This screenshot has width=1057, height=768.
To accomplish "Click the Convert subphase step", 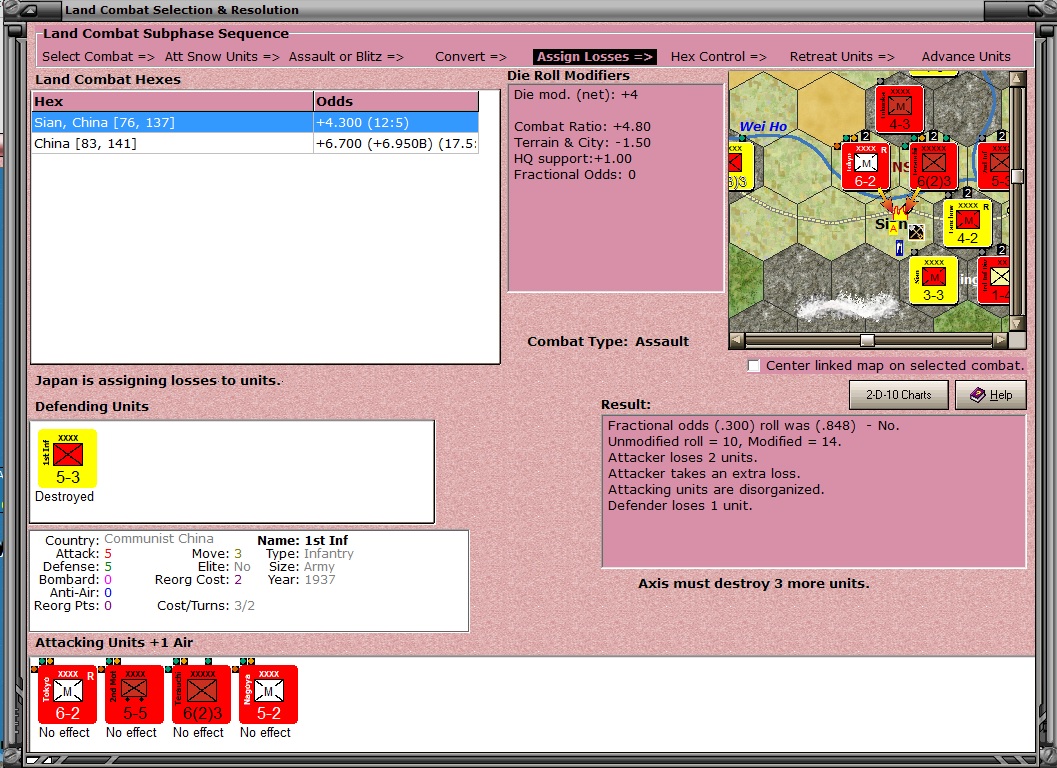I will 471,57.
